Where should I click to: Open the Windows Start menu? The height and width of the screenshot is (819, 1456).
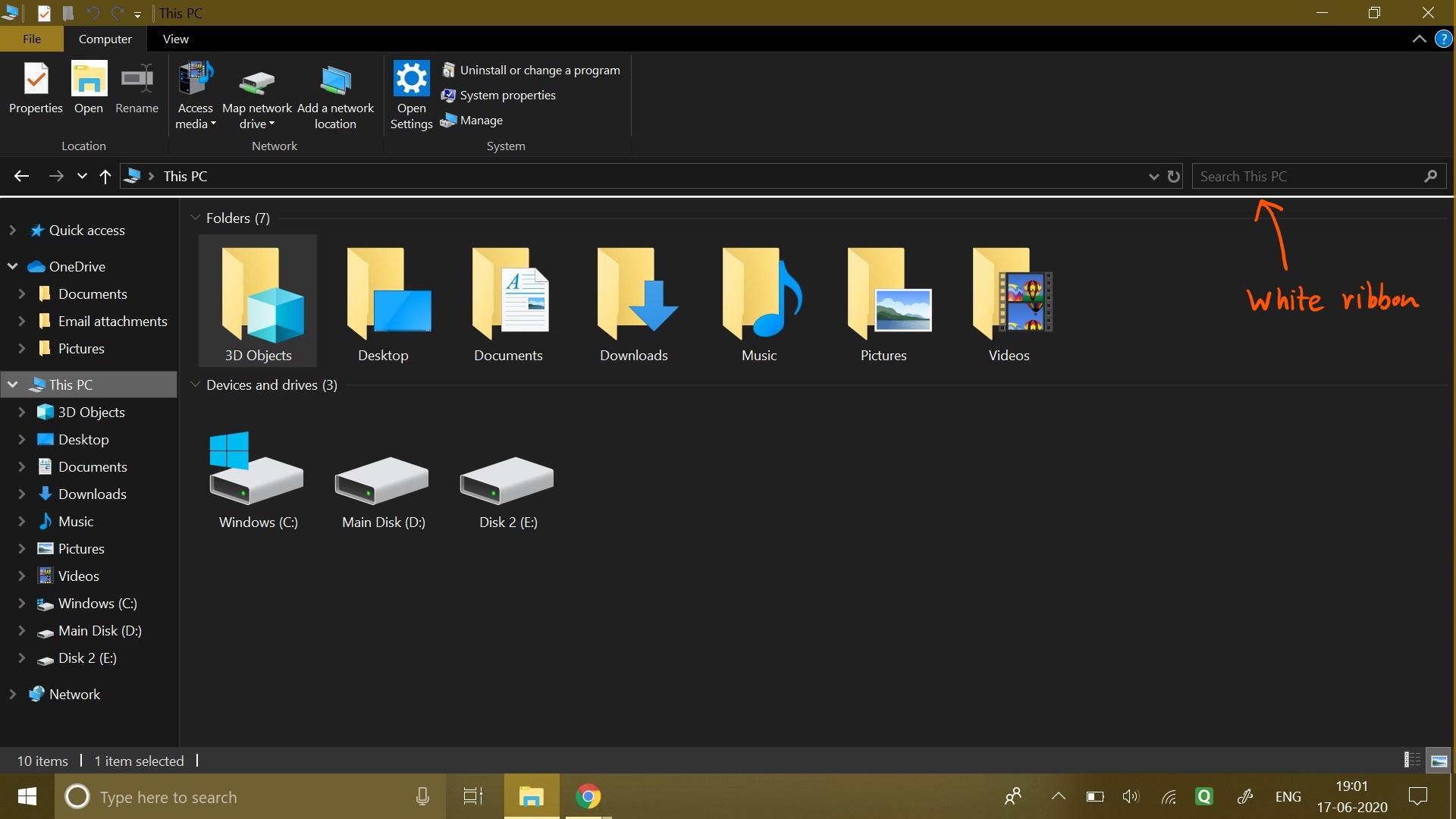27,796
